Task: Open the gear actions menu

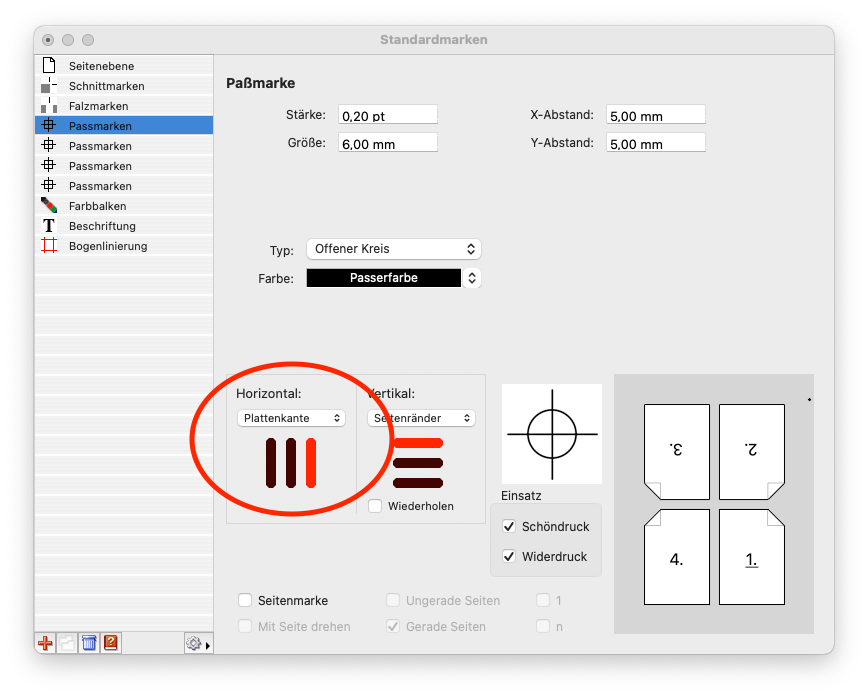Action: click(x=198, y=643)
